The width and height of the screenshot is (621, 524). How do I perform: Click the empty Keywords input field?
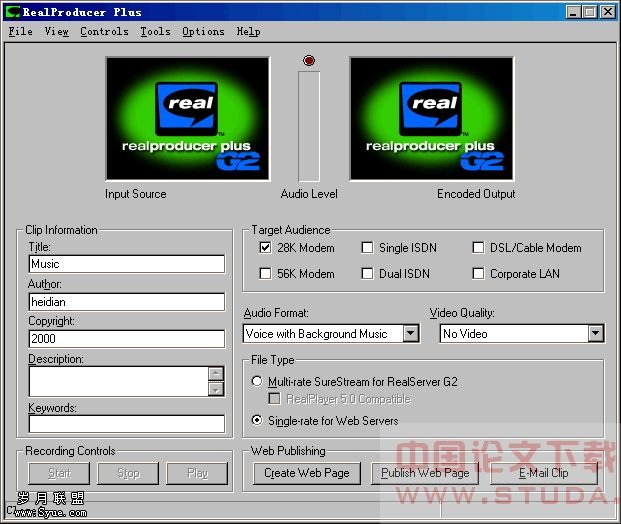tap(127, 424)
